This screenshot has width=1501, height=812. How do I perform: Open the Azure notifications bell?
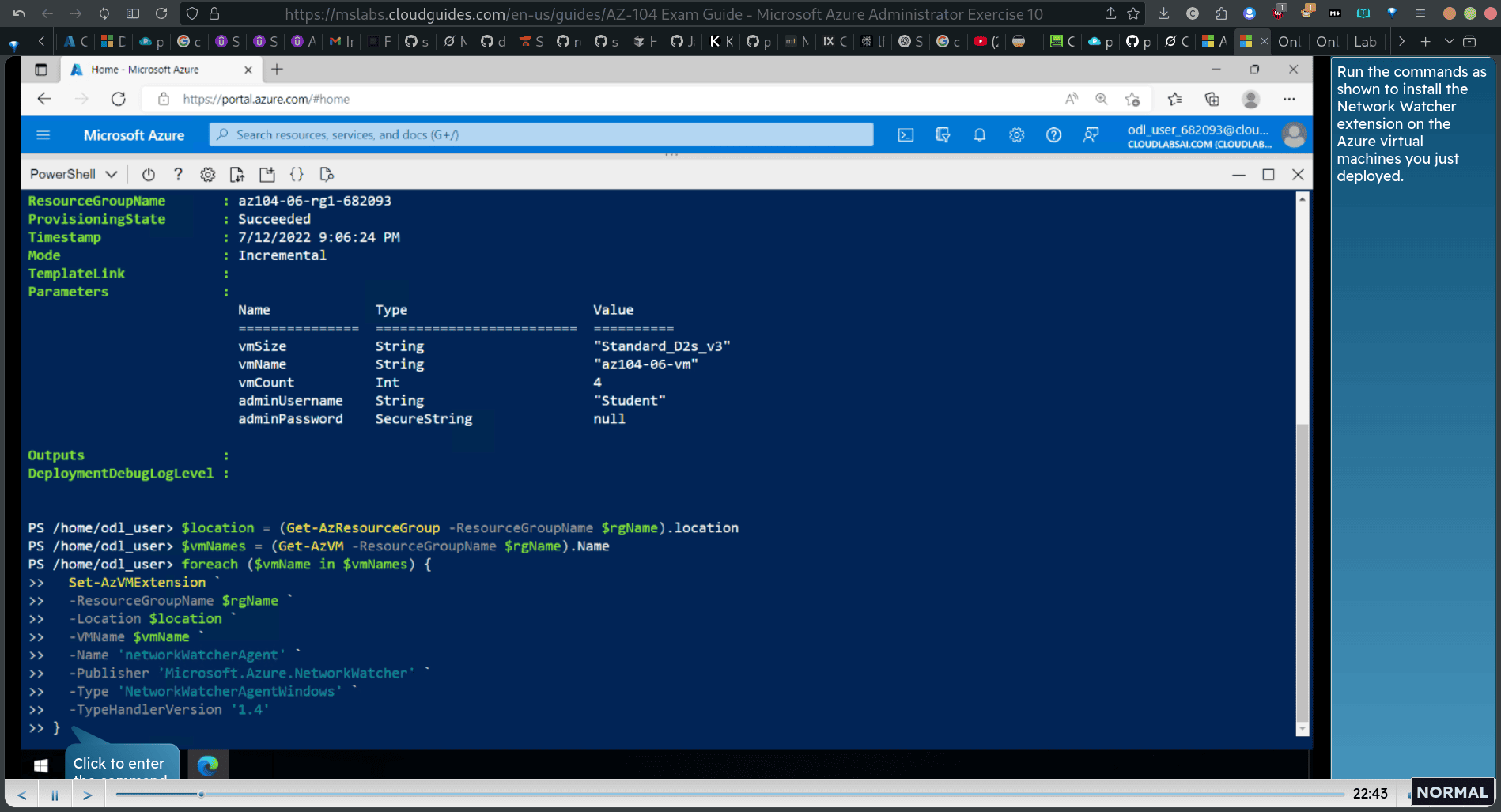(979, 135)
